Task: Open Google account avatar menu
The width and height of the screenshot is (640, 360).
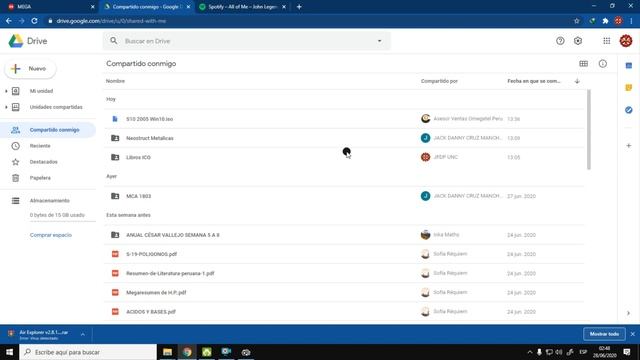Action: (x=626, y=41)
